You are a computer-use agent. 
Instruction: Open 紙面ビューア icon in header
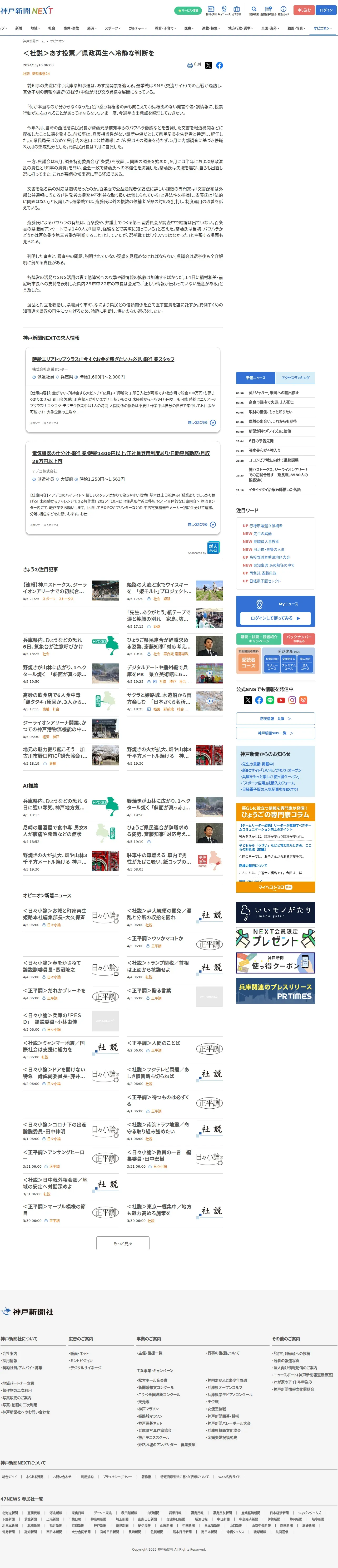(211, 10)
